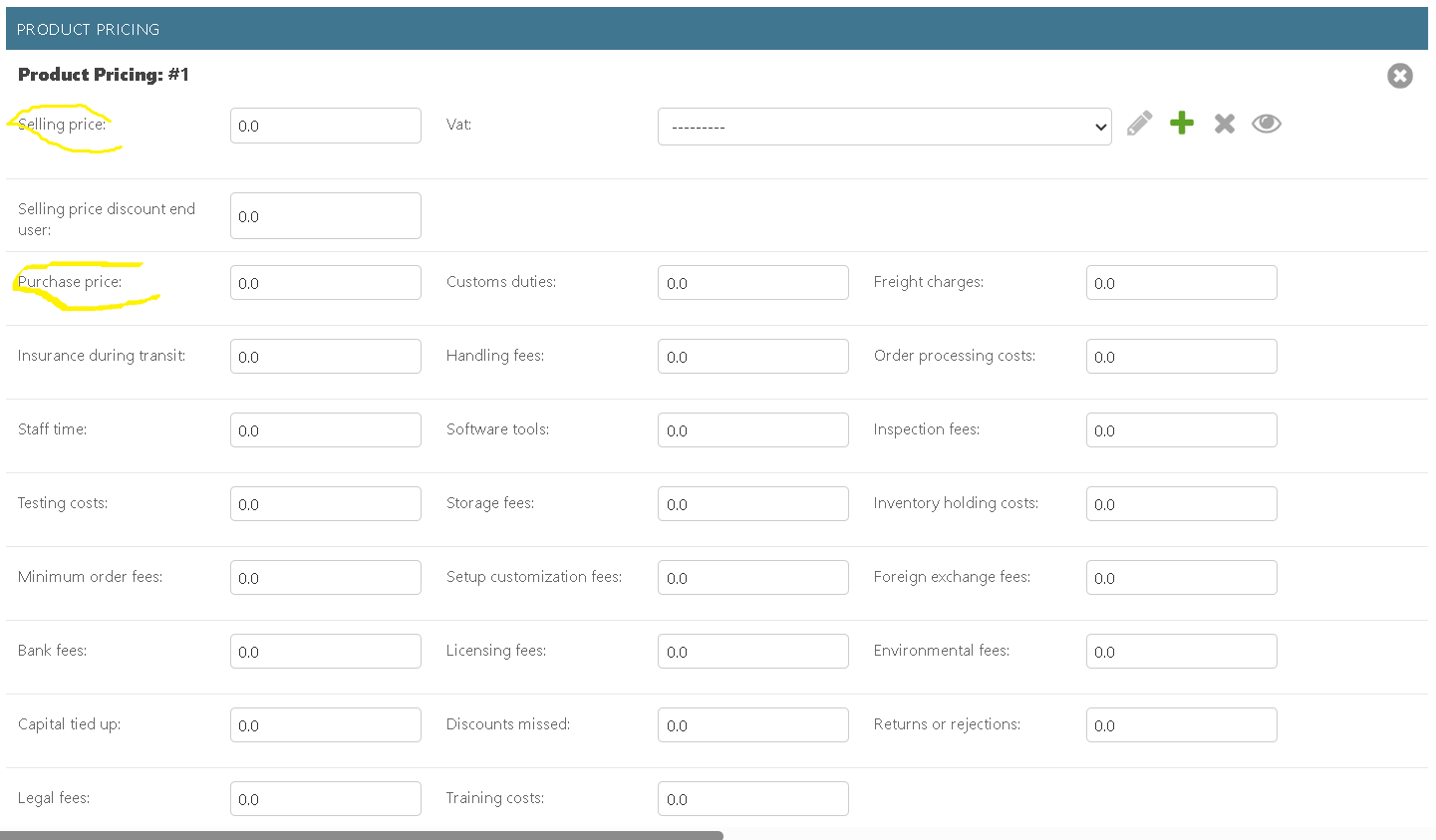Click the PRODUCT PRICING header bar
The image size is (1436, 840).
pyautogui.click(x=717, y=29)
